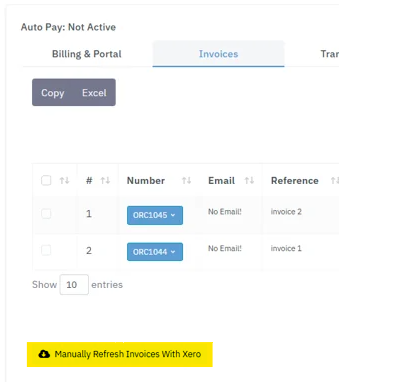The image size is (411, 384).
Task: Check the box for invoice ORC1045 row
Action: pos(46,214)
